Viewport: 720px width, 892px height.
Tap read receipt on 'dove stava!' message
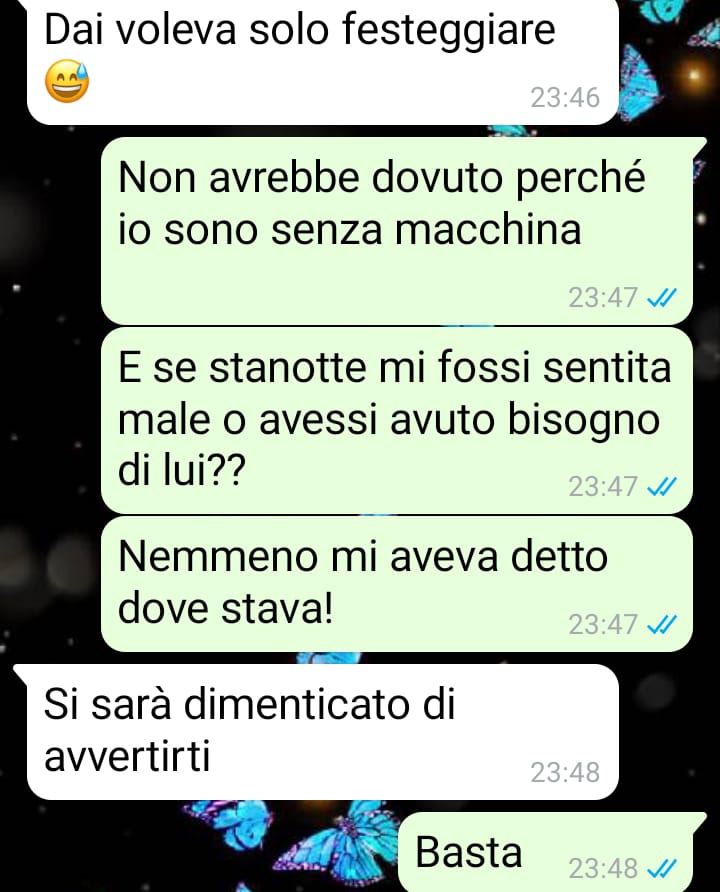pos(663,625)
